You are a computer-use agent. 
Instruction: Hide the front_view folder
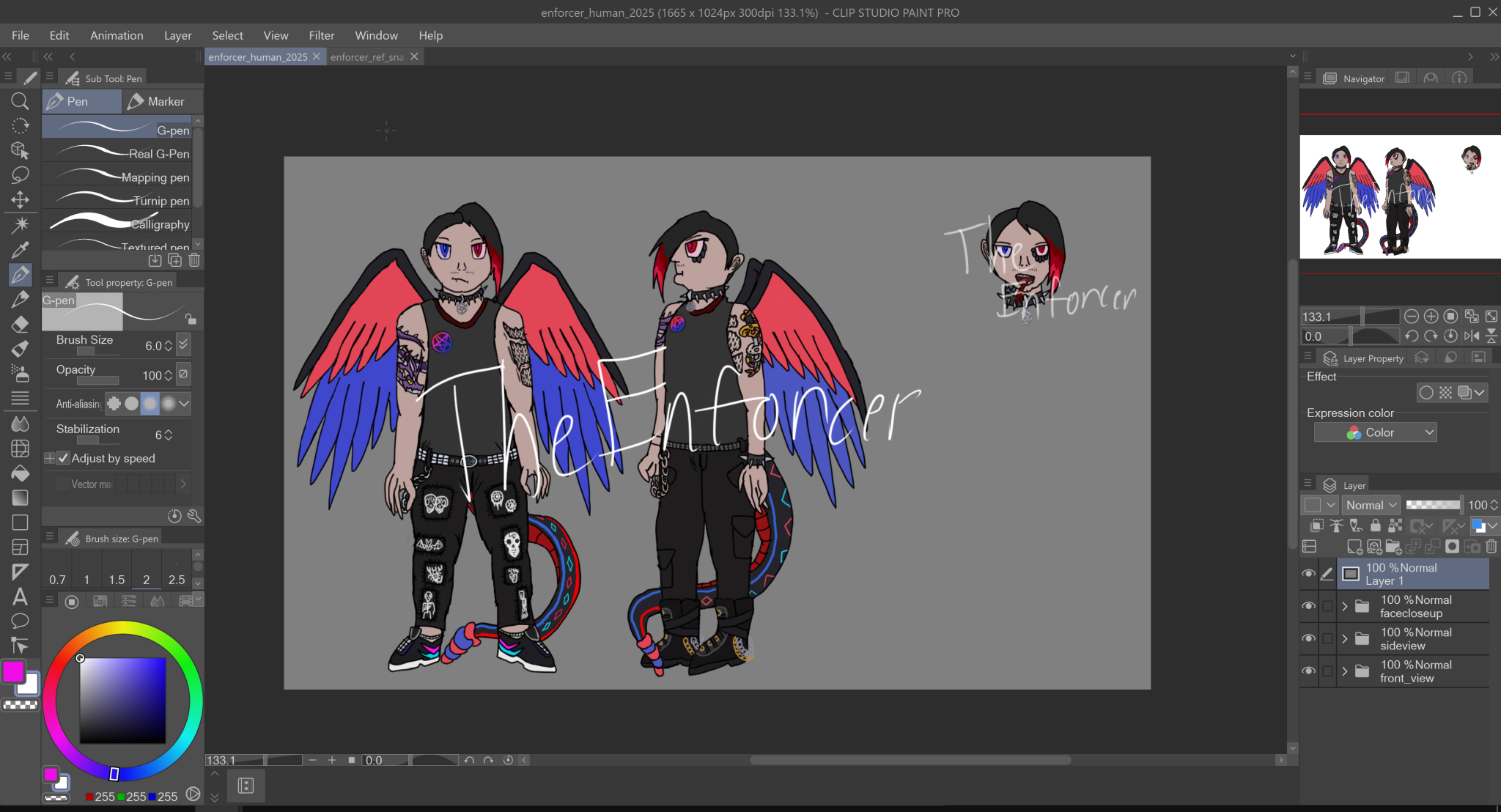click(x=1308, y=671)
